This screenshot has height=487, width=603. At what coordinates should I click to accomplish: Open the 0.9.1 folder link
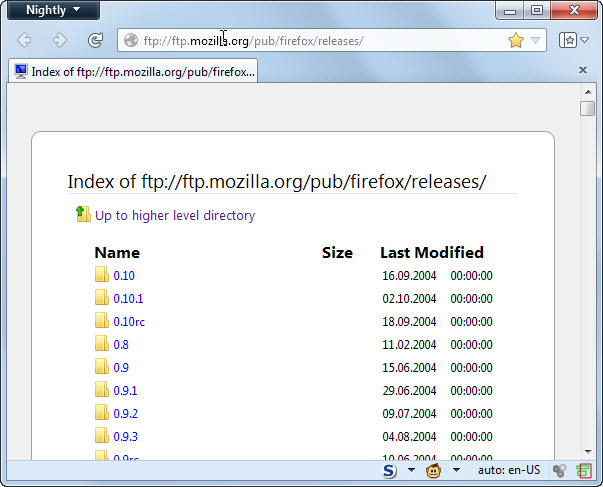[125, 391]
